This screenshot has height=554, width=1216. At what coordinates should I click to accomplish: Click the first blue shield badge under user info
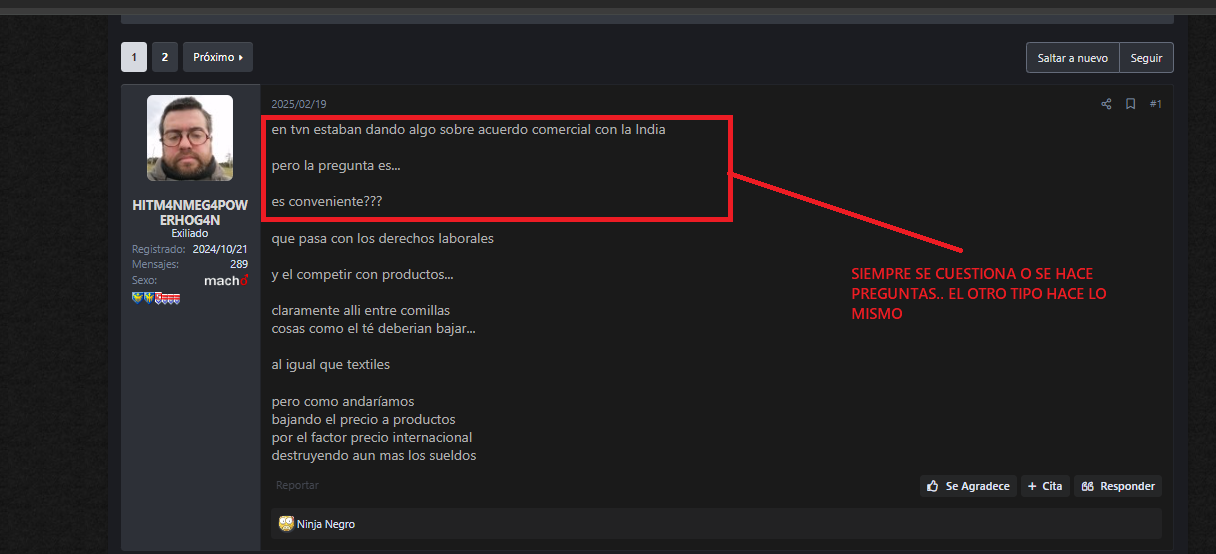click(x=136, y=298)
